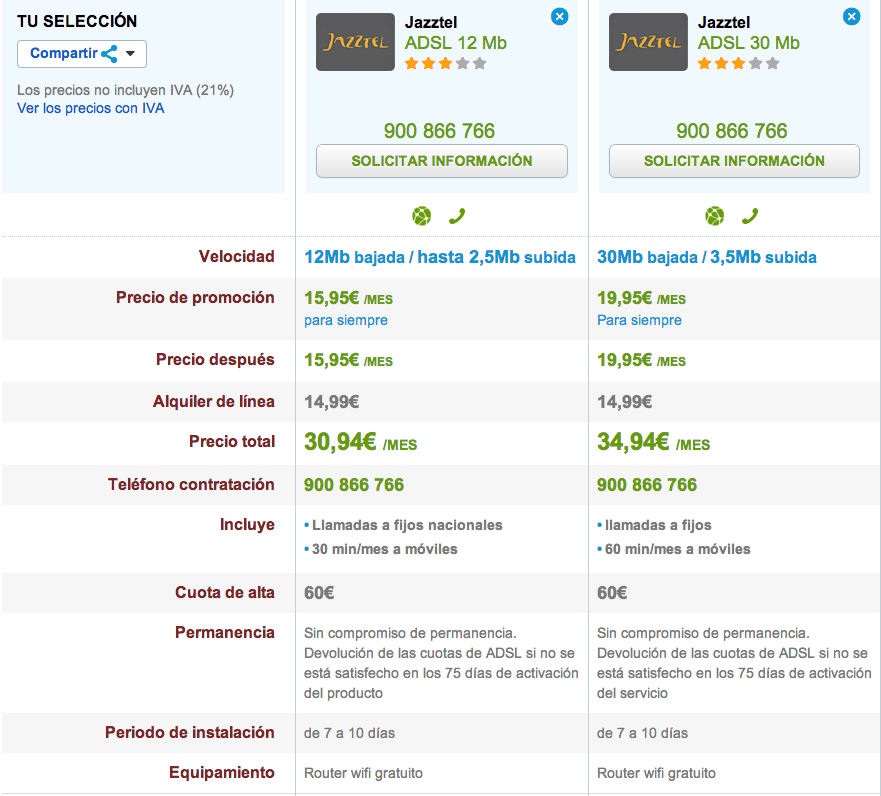Click the phone icon under ADSL 12 Mb
881x796 pixels.
(457, 216)
